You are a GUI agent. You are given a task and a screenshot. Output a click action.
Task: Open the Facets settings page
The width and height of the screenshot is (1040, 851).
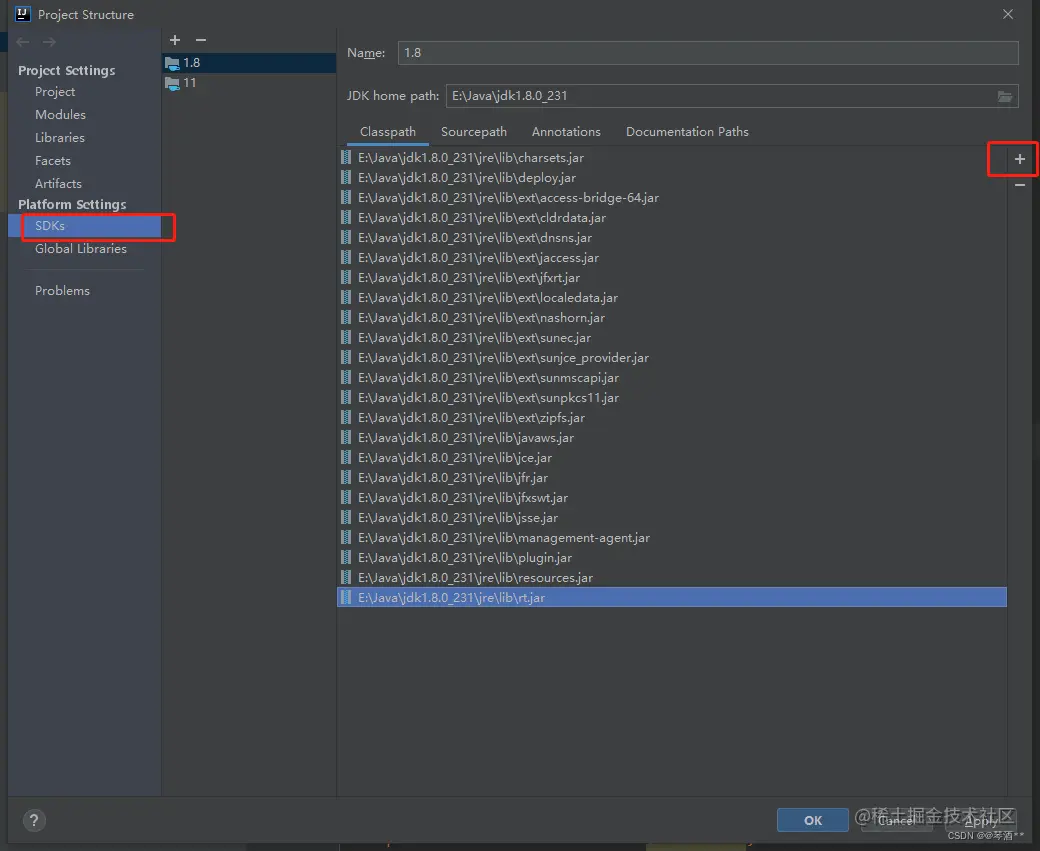click(x=52, y=161)
